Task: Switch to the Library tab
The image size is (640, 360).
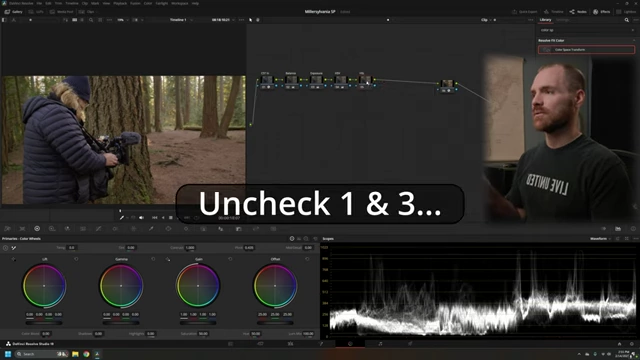Action: [545, 20]
